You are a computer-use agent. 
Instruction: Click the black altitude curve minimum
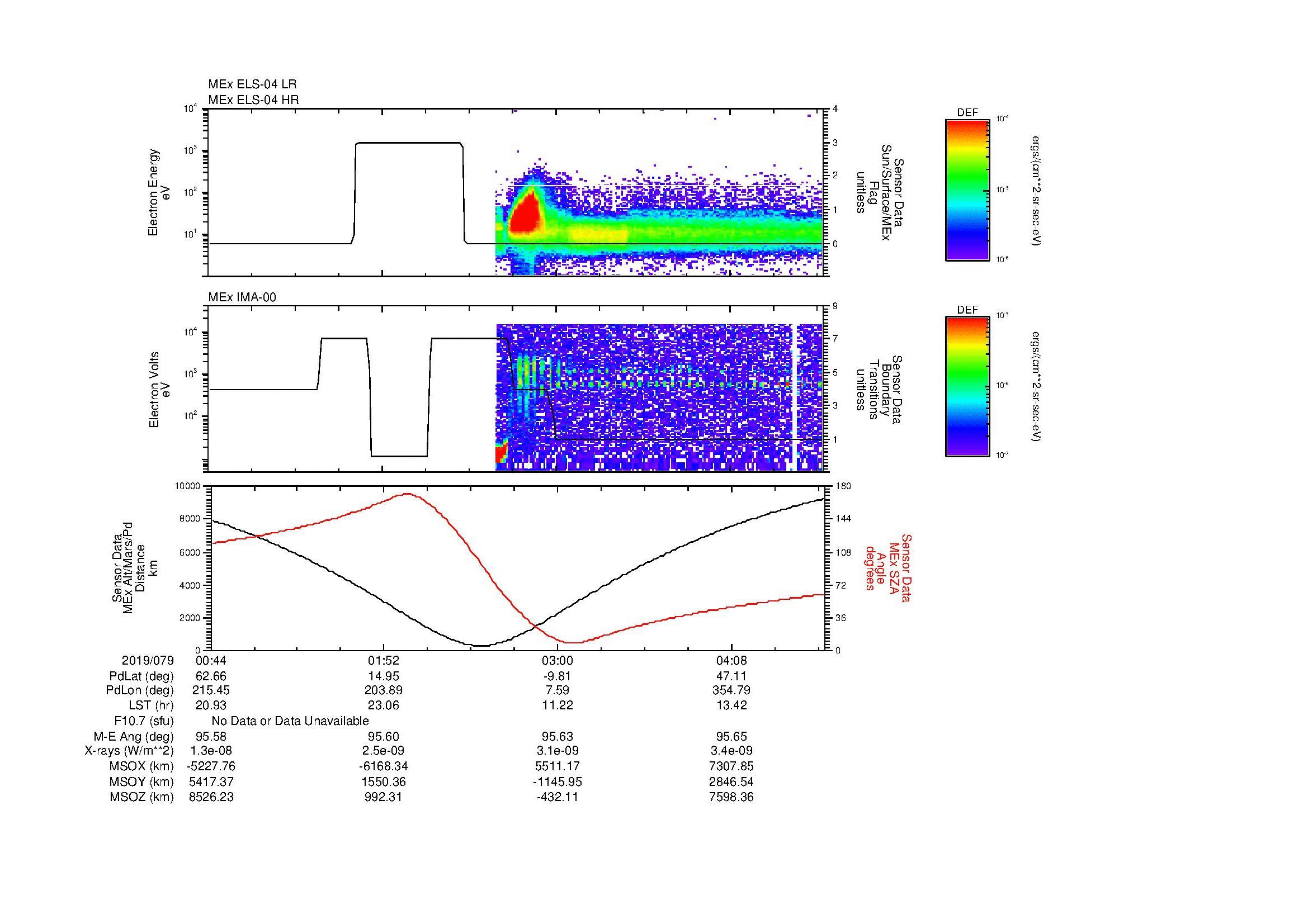point(482,646)
